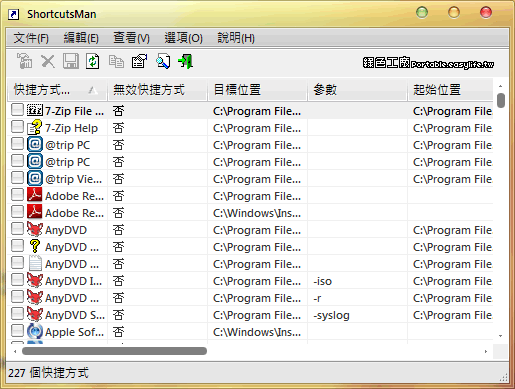Click the question mark icon of the AnyDVD row

tap(35, 246)
